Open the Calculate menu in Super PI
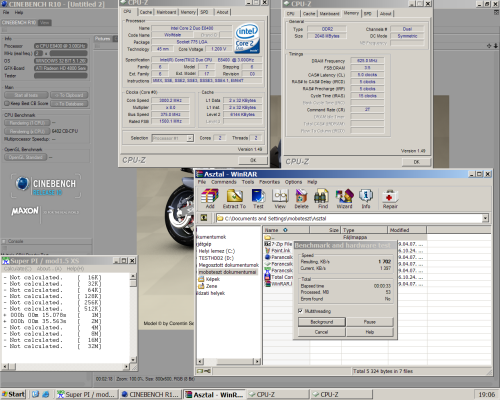 point(17,269)
